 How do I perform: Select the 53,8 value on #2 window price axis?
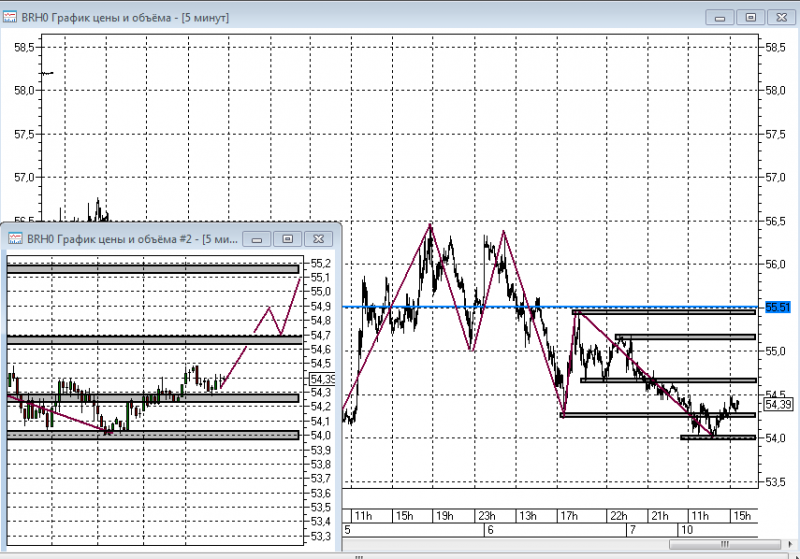(x=320, y=464)
